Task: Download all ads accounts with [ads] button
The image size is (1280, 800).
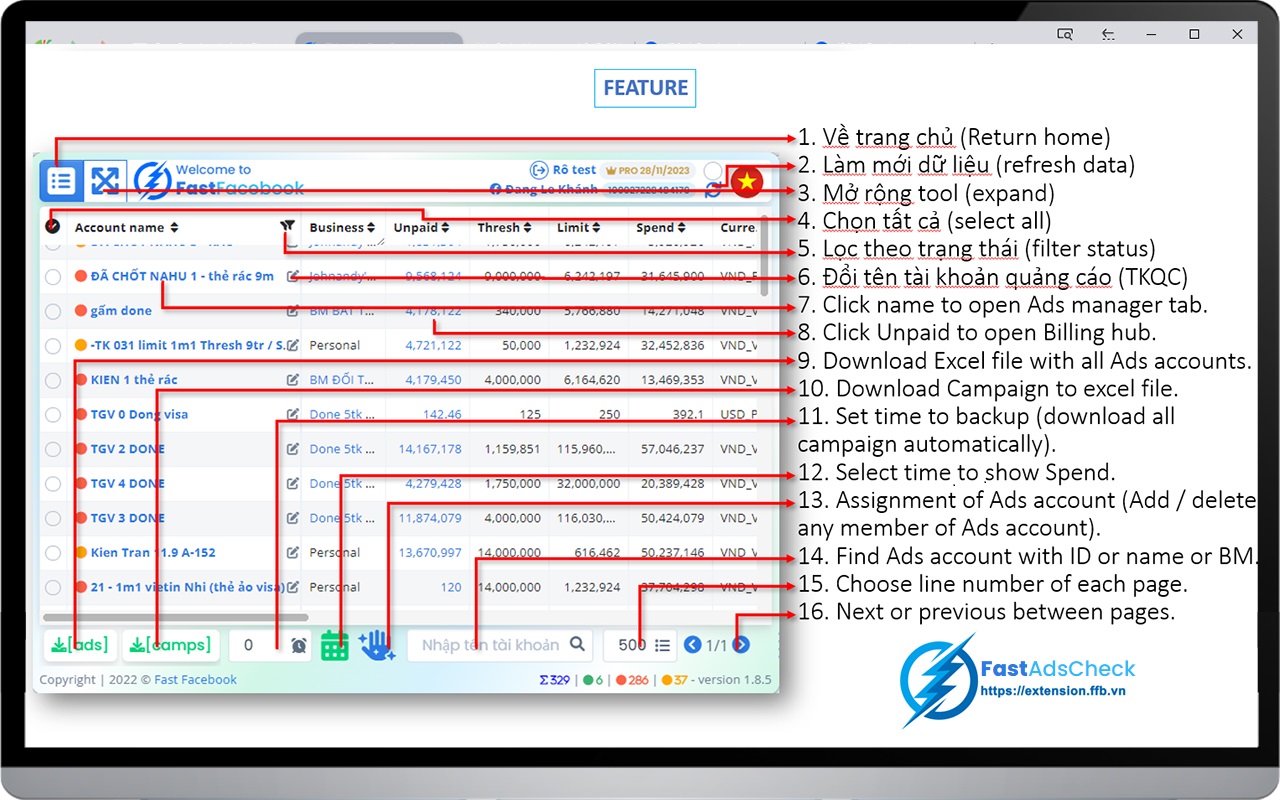Action: pyautogui.click(x=80, y=645)
